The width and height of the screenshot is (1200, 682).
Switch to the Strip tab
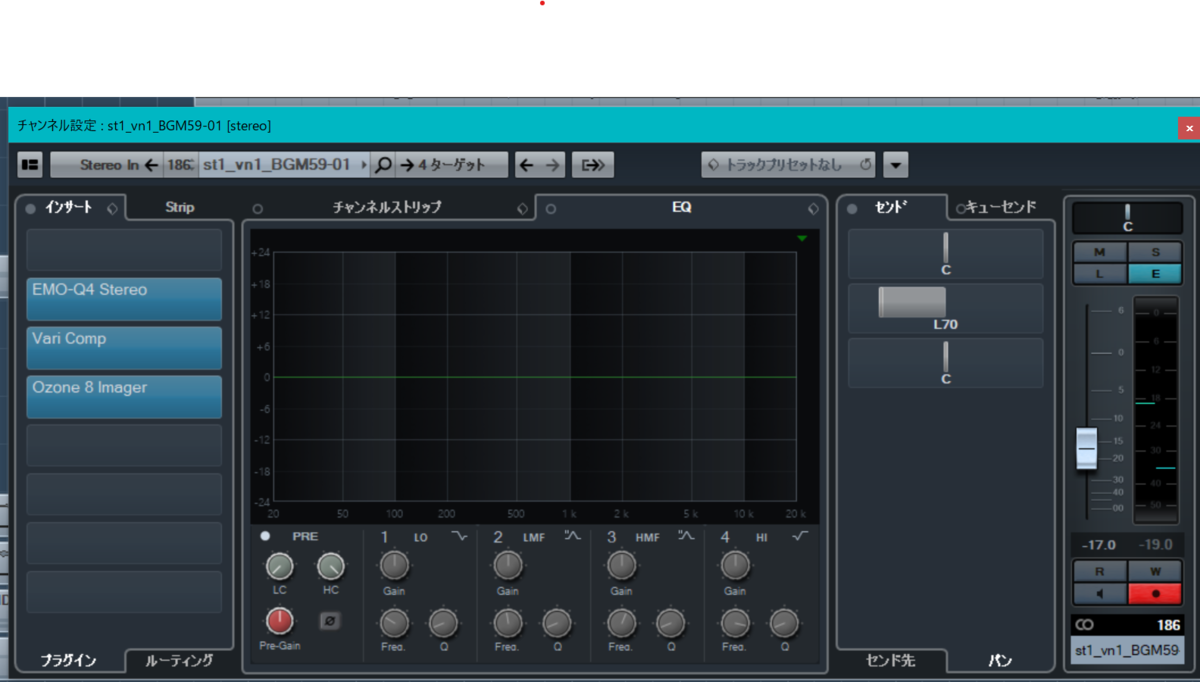point(180,207)
